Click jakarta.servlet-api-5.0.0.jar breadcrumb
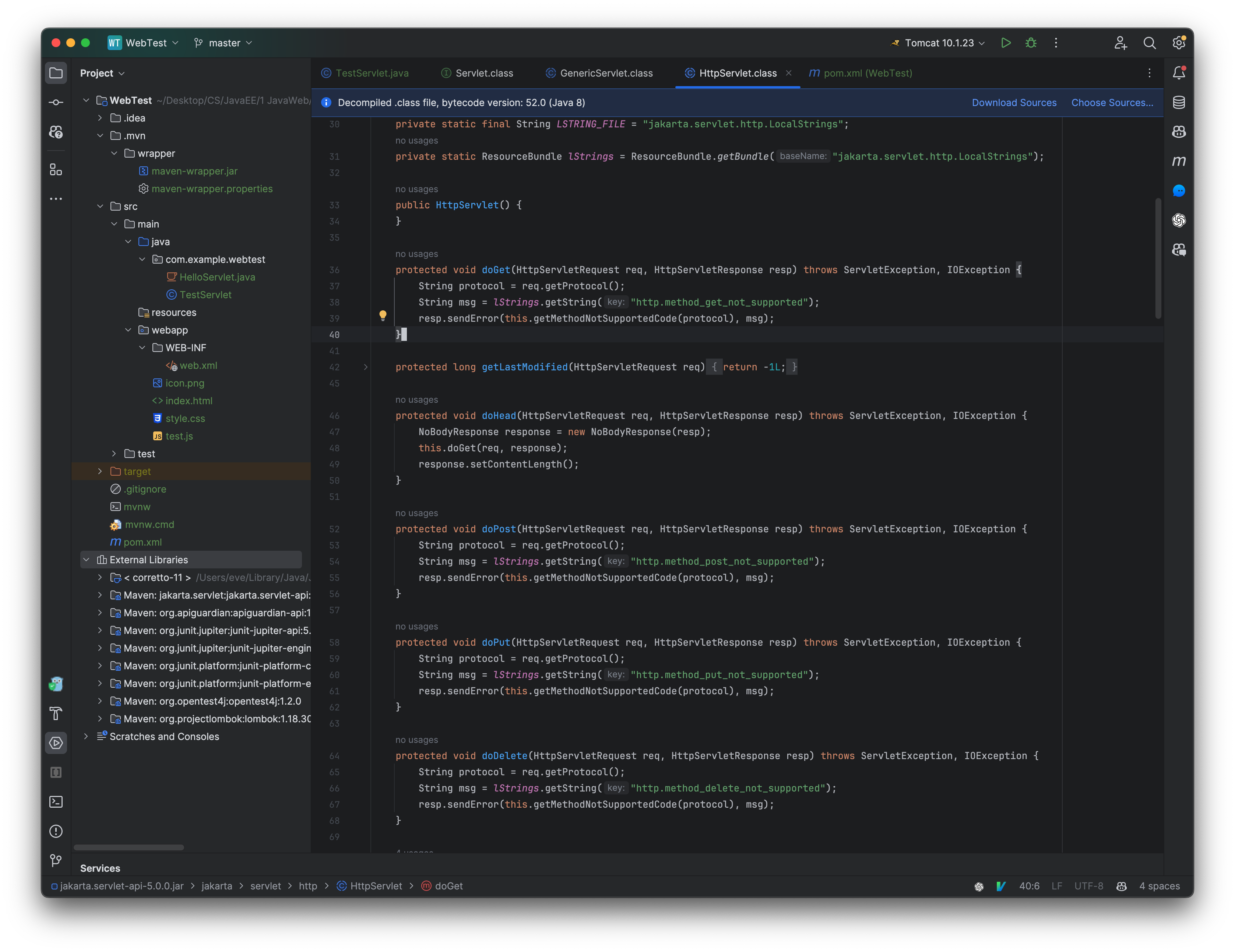 tap(117, 886)
